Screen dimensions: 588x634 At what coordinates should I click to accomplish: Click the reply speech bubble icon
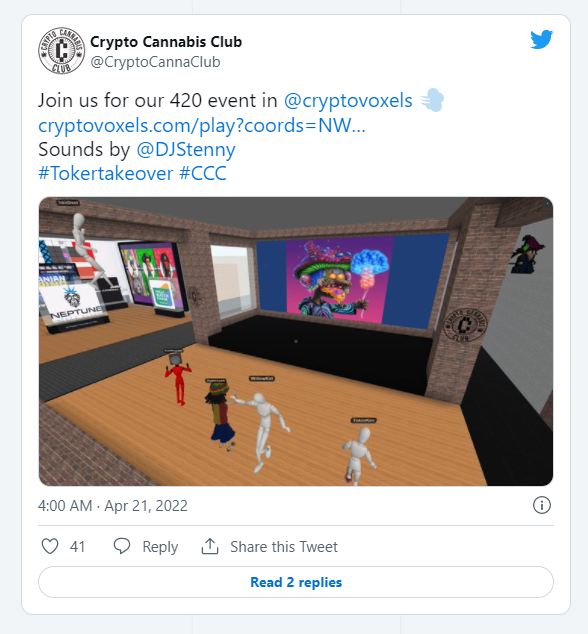(x=122, y=546)
